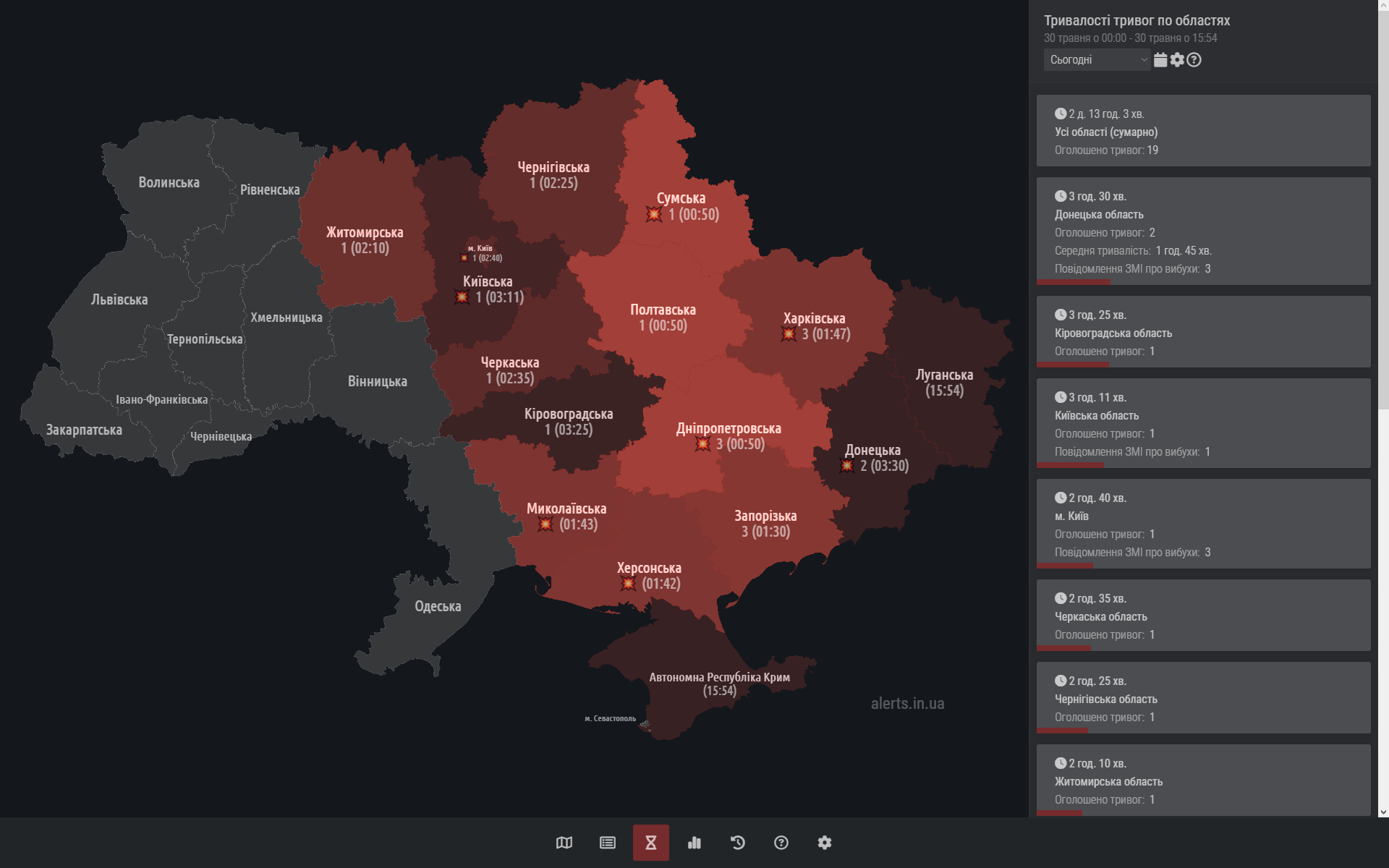Image resolution: width=1389 pixels, height=868 pixels.
Task: Open the alert history clock icon
Action: tap(738, 843)
